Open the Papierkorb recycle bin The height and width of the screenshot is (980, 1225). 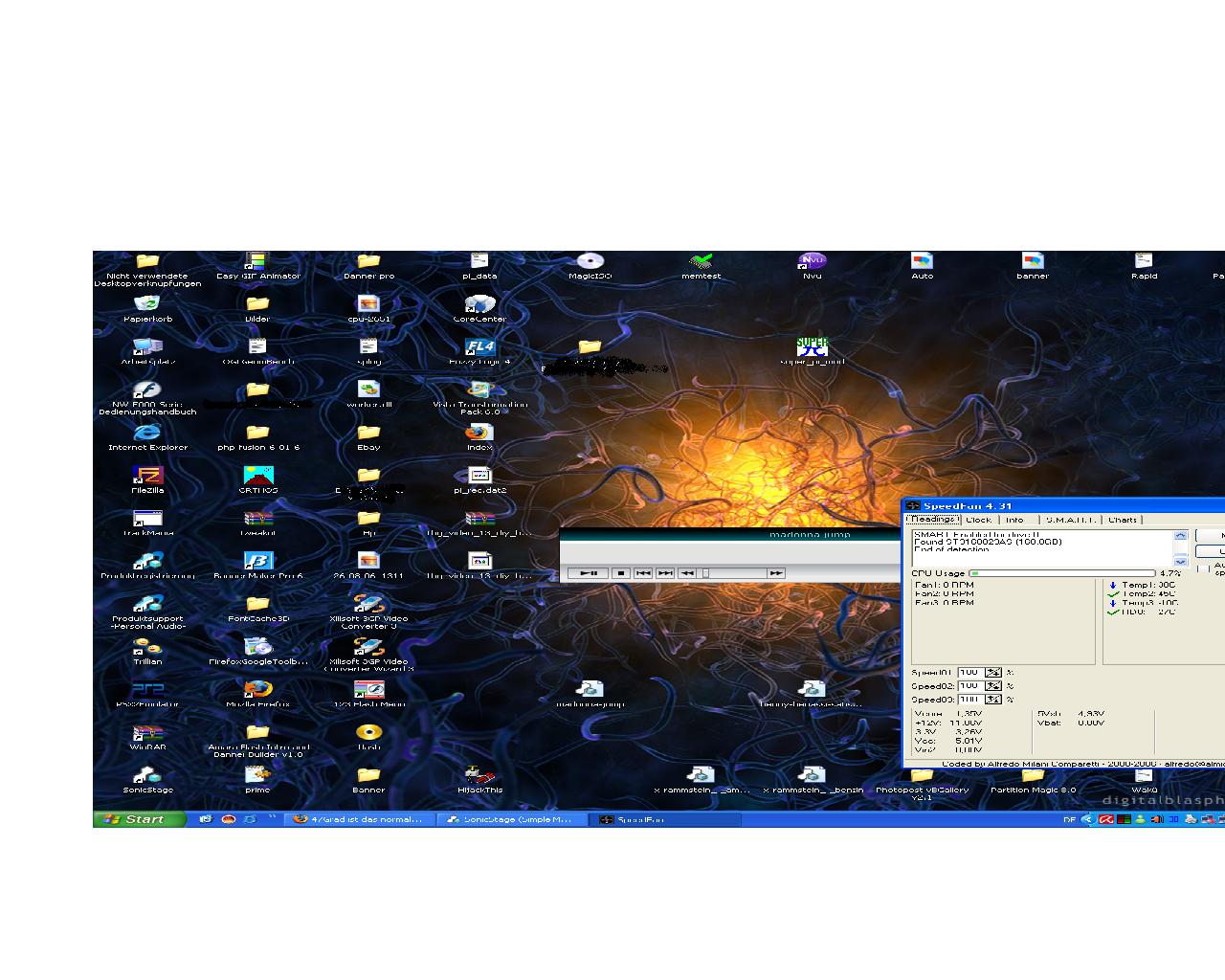coord(147,304)
